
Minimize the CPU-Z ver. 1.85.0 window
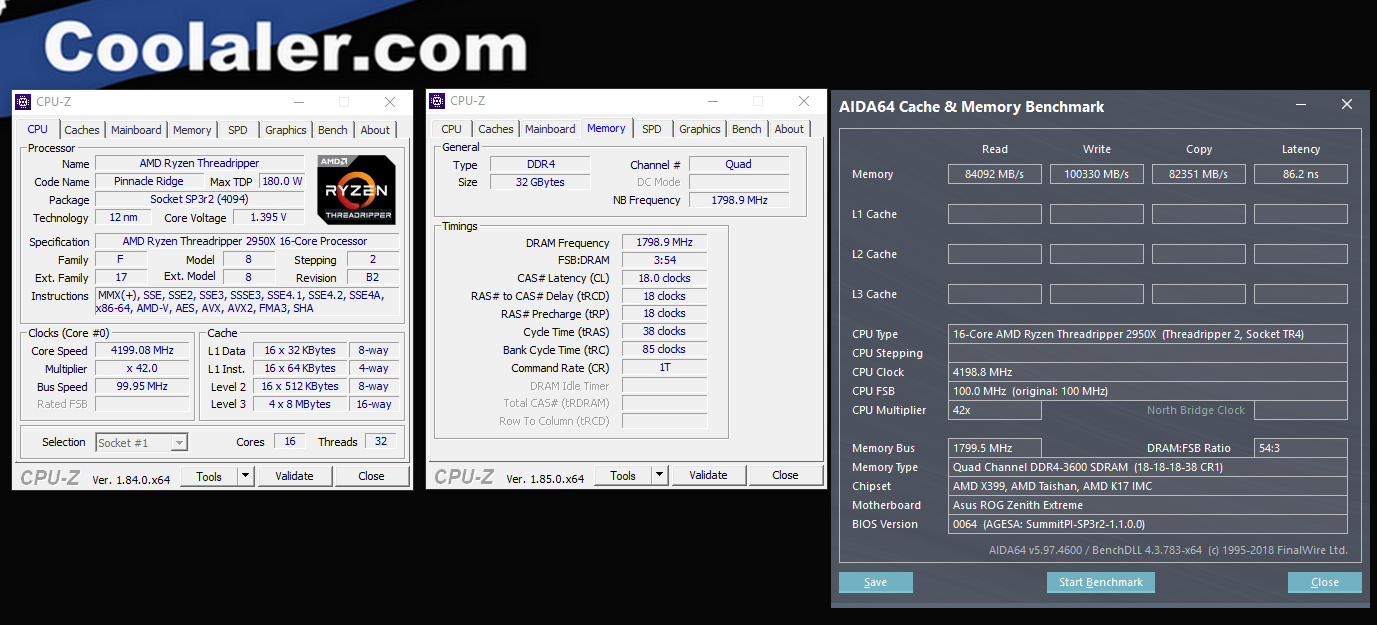point(712,101)
